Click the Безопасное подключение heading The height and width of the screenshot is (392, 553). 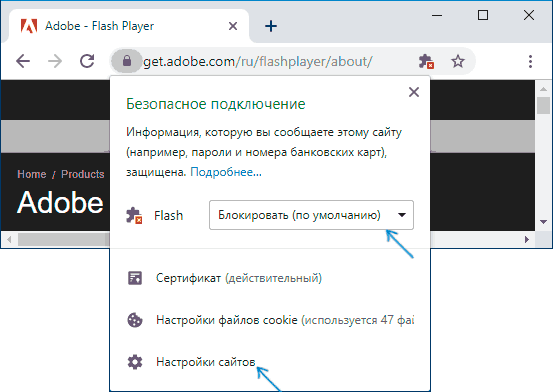[215, 104]
